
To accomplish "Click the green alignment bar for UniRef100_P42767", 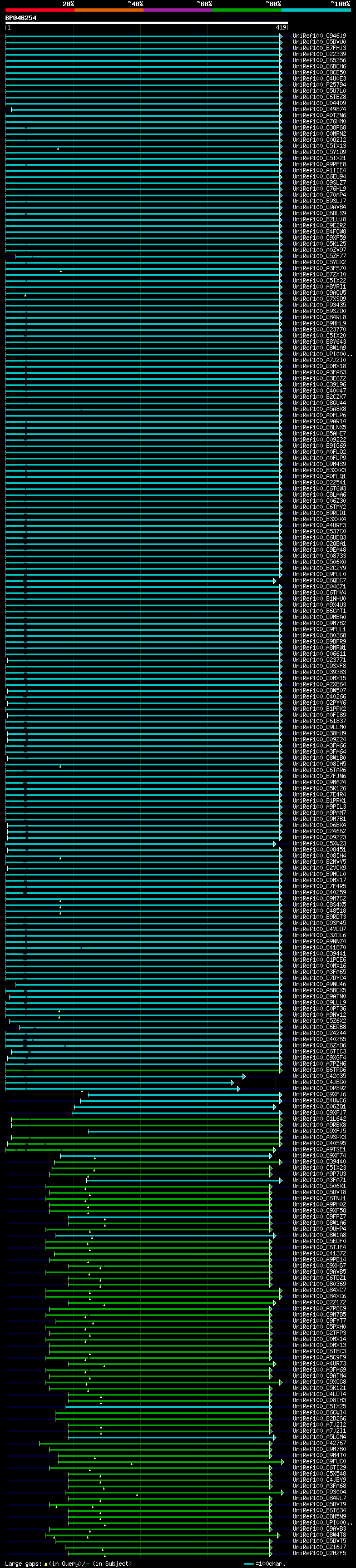I will (x=156, y=1443).
